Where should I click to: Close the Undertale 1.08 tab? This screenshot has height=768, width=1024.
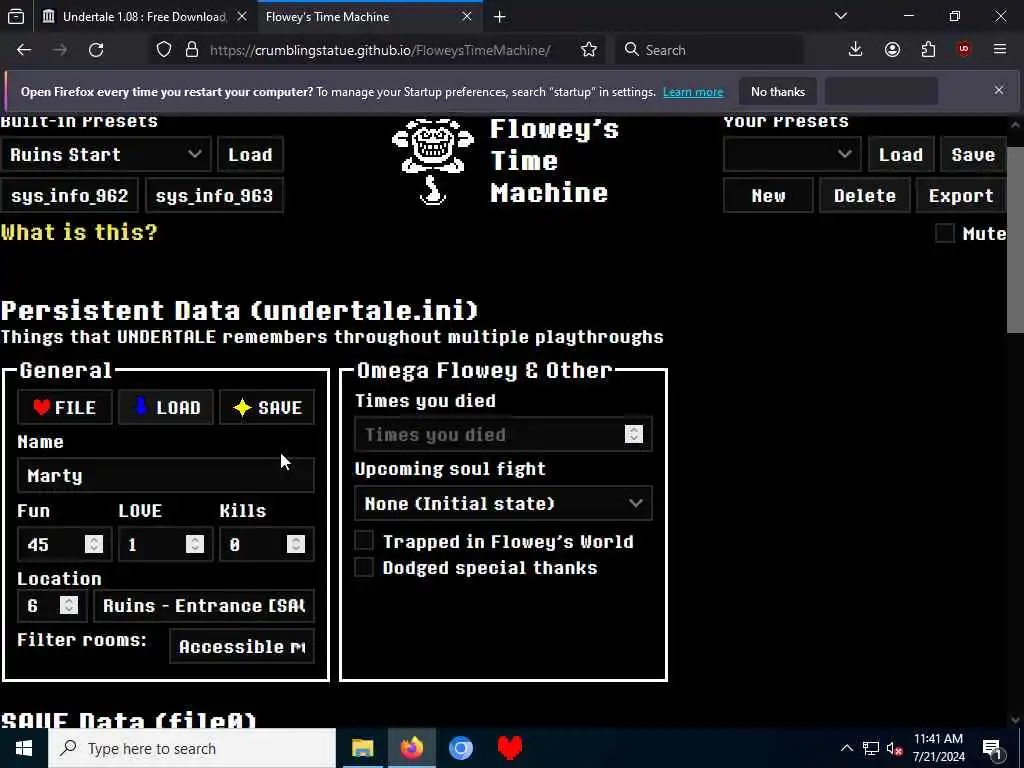pos(242,17)
